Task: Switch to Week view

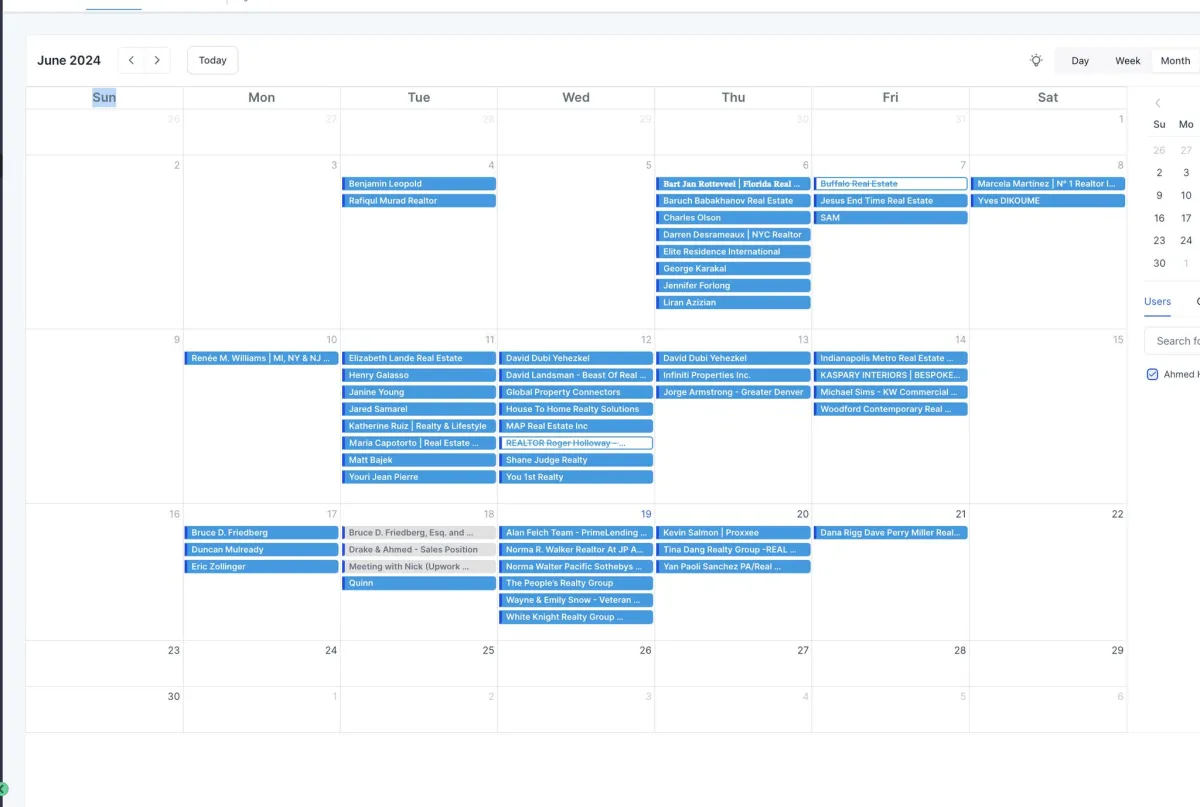Action: coord(1128,61)
